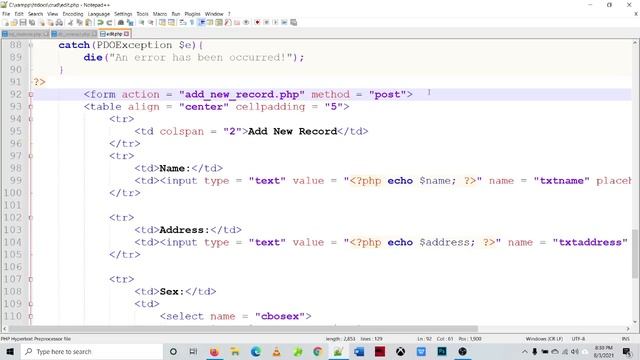Screen dimensions: 640x360
Task: Click the Print toolbar icon
Action: 59,22
